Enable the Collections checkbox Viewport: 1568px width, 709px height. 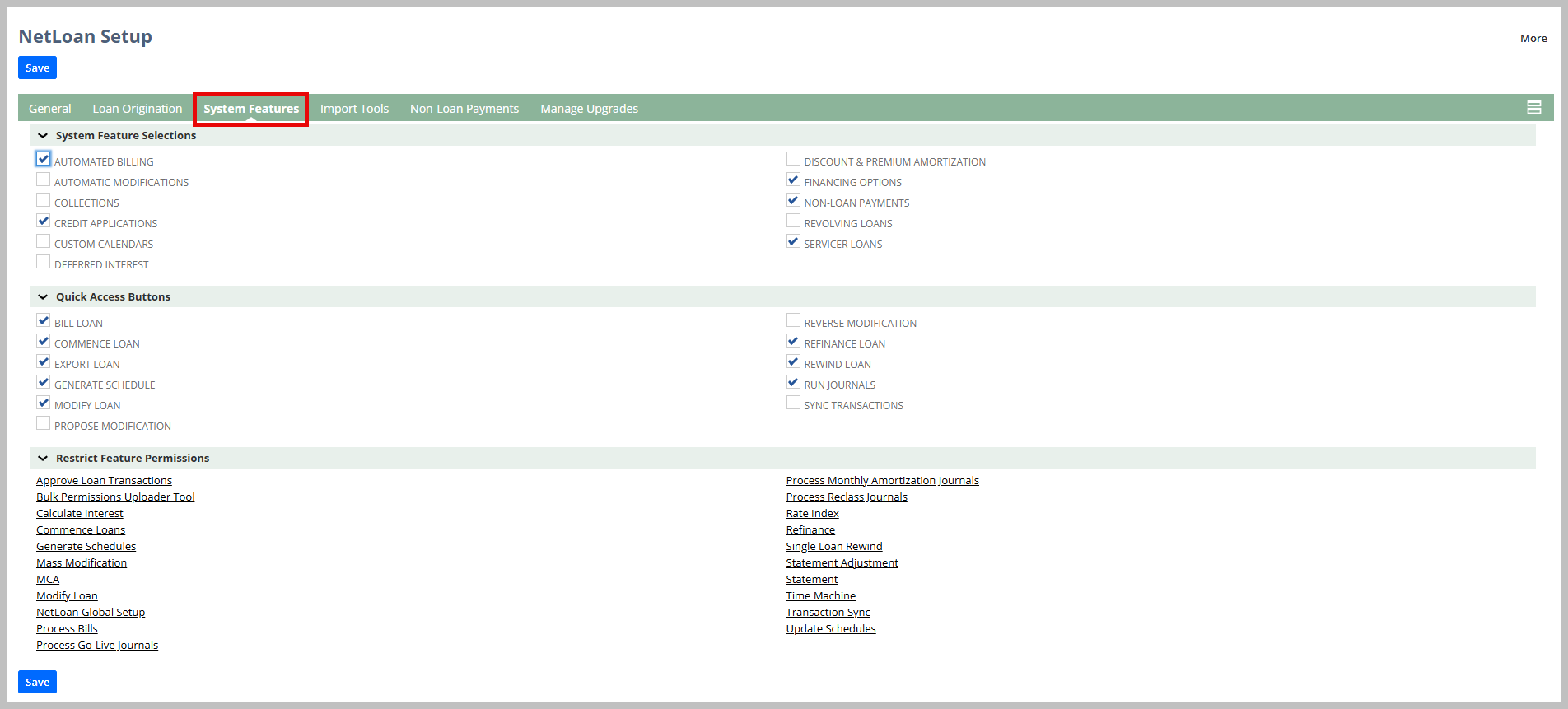(x=44, y=200)
